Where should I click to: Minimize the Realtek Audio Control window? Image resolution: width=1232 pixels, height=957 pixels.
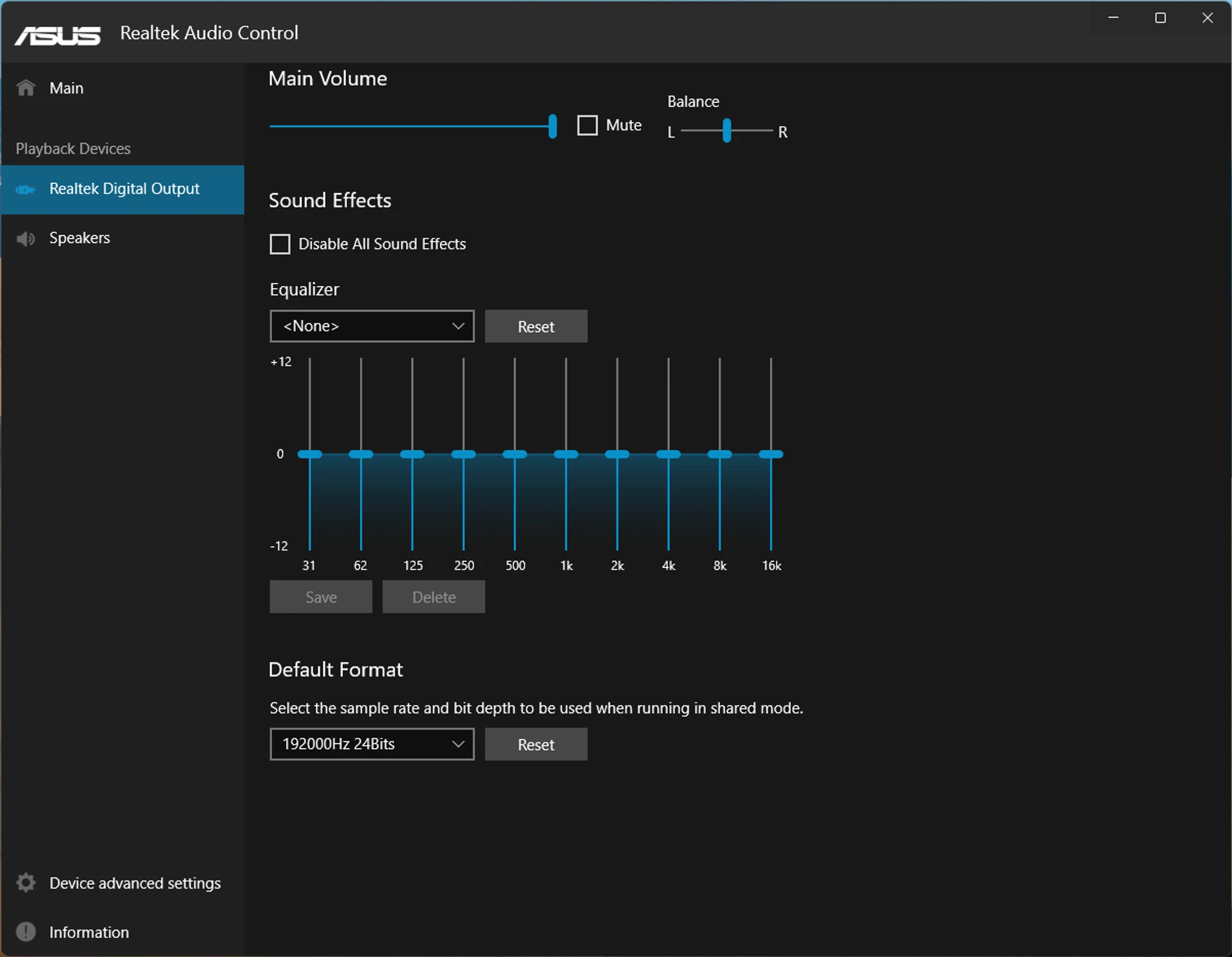[1114, 18]
